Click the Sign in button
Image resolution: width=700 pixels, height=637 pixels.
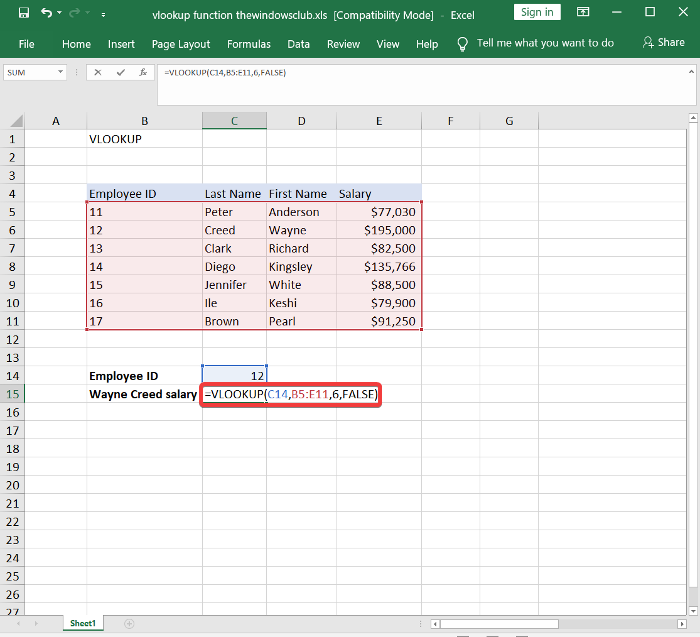click(x=537, y=12)
